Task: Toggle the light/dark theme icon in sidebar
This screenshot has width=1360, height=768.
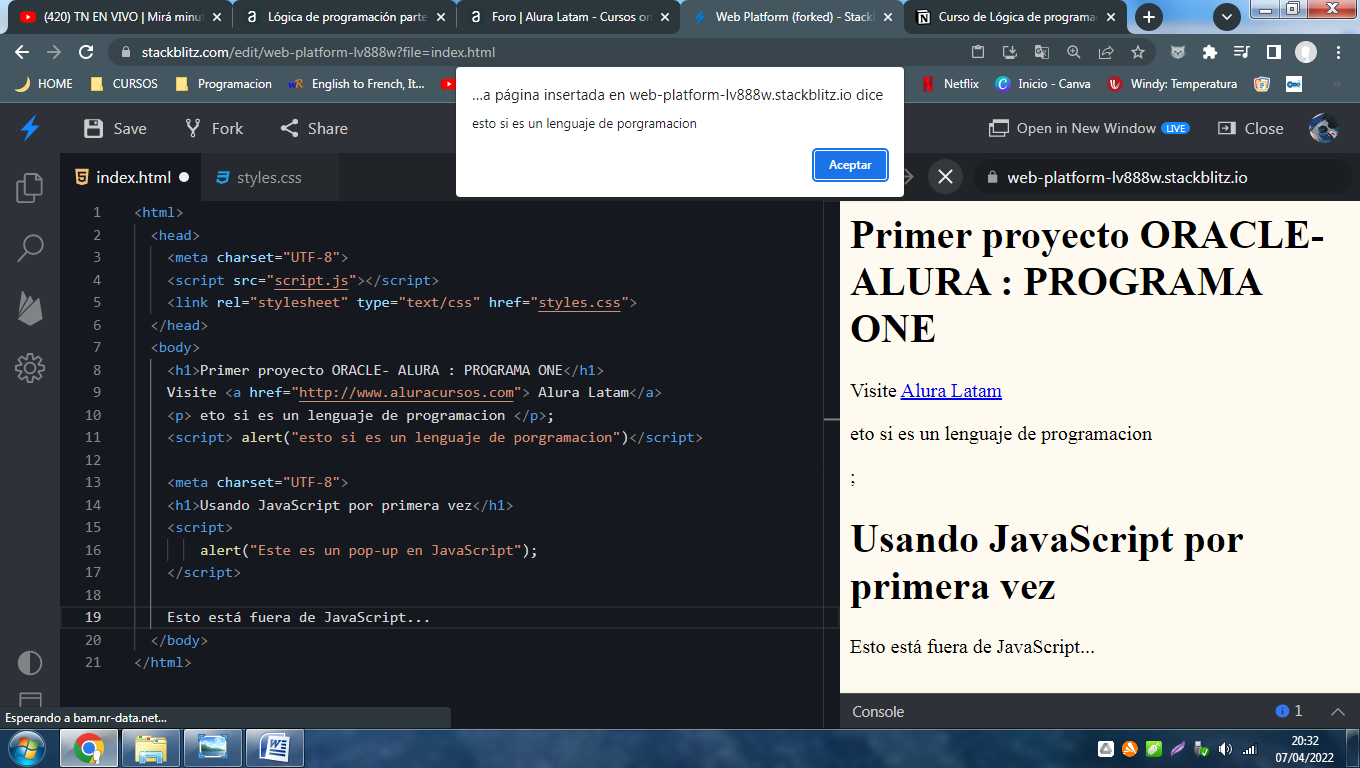Action: tap(30, 662)
